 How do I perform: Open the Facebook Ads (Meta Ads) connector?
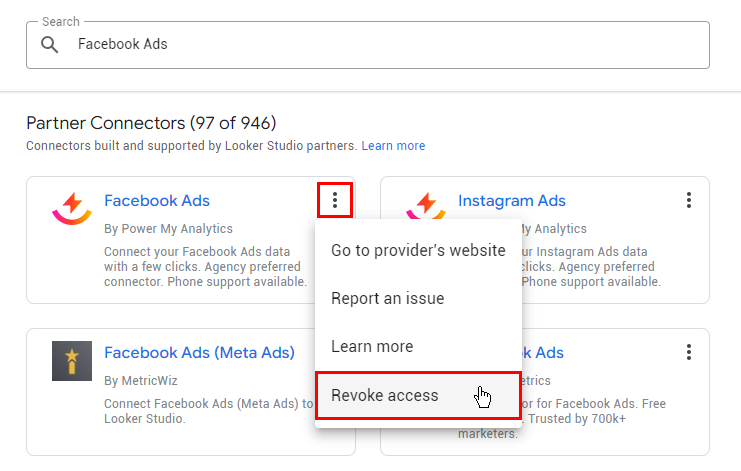(x=199, y=353)
